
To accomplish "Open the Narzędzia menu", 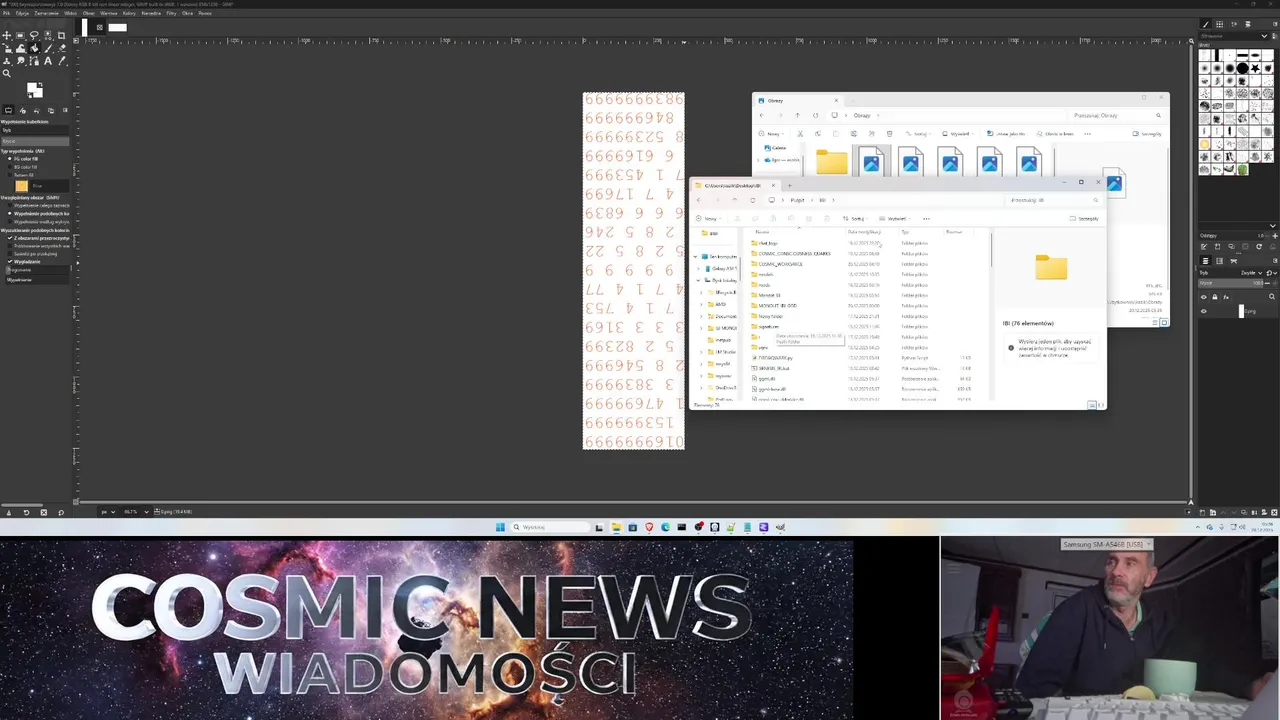I will [151, 13].
